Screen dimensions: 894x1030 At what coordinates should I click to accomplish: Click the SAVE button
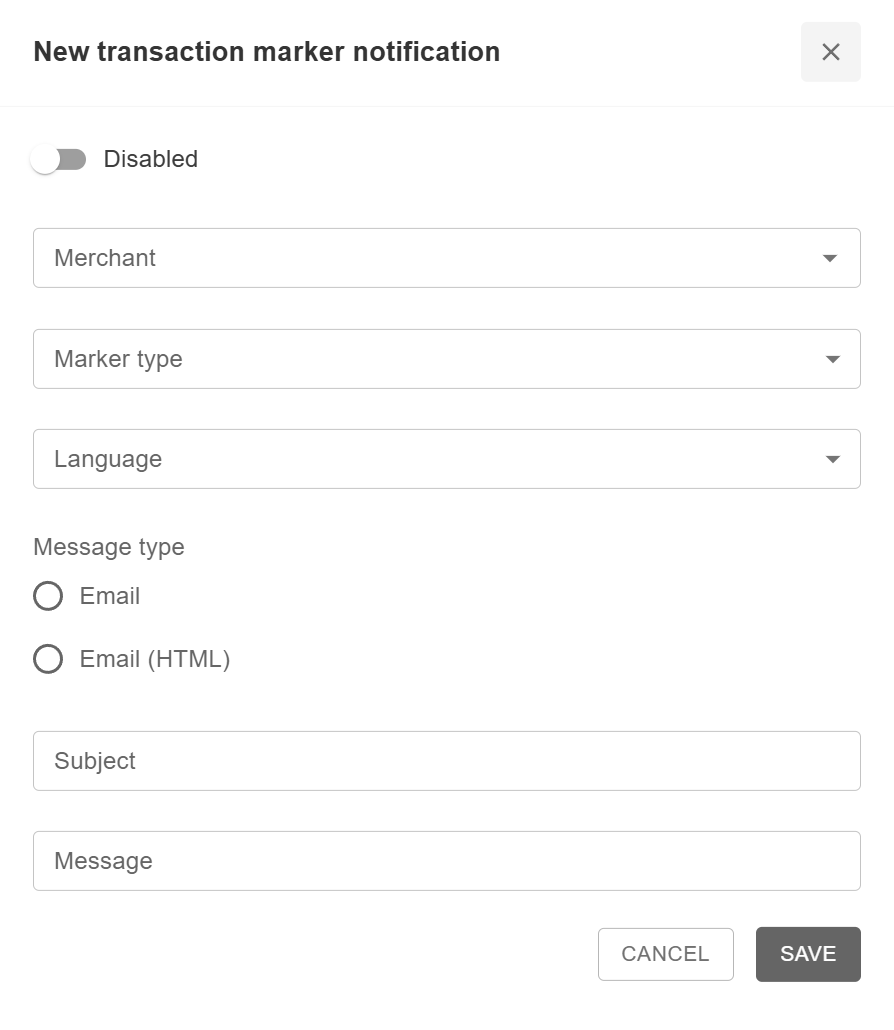807,954
